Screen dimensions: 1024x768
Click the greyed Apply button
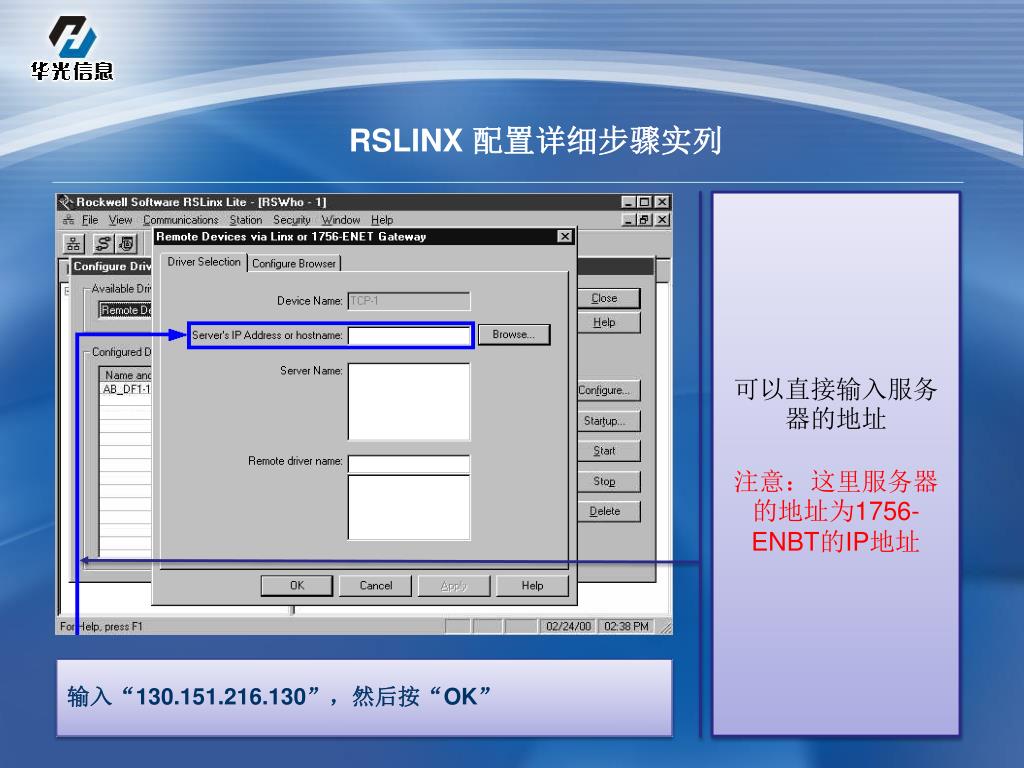pyautogui.click(x=454, y=586)
